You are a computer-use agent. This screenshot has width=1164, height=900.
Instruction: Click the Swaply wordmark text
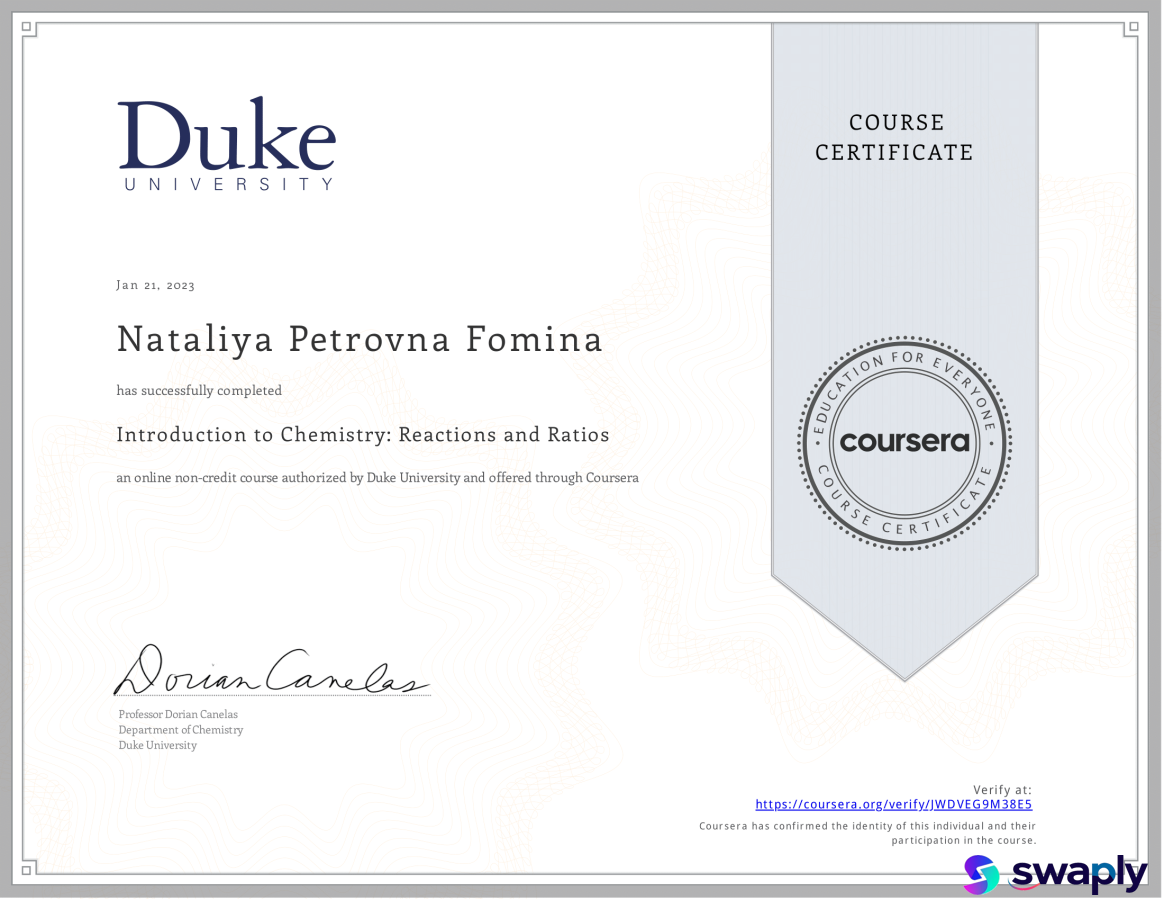pyautogui.click(x=1077, y=875)
